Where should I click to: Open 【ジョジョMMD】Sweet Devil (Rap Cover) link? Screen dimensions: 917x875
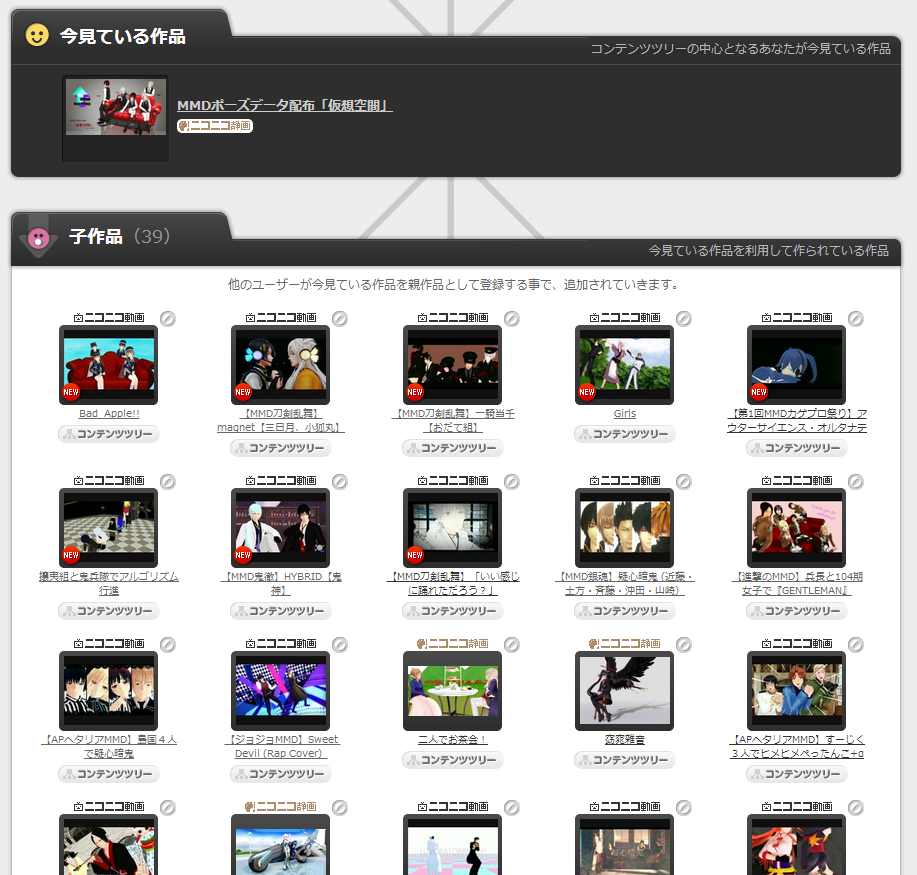(x=281, y=747)
